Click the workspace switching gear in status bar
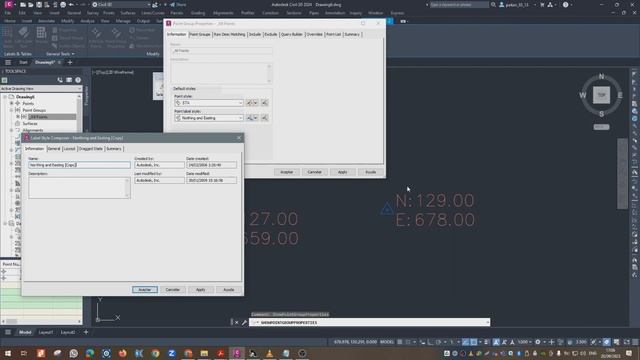 (538, 342)
